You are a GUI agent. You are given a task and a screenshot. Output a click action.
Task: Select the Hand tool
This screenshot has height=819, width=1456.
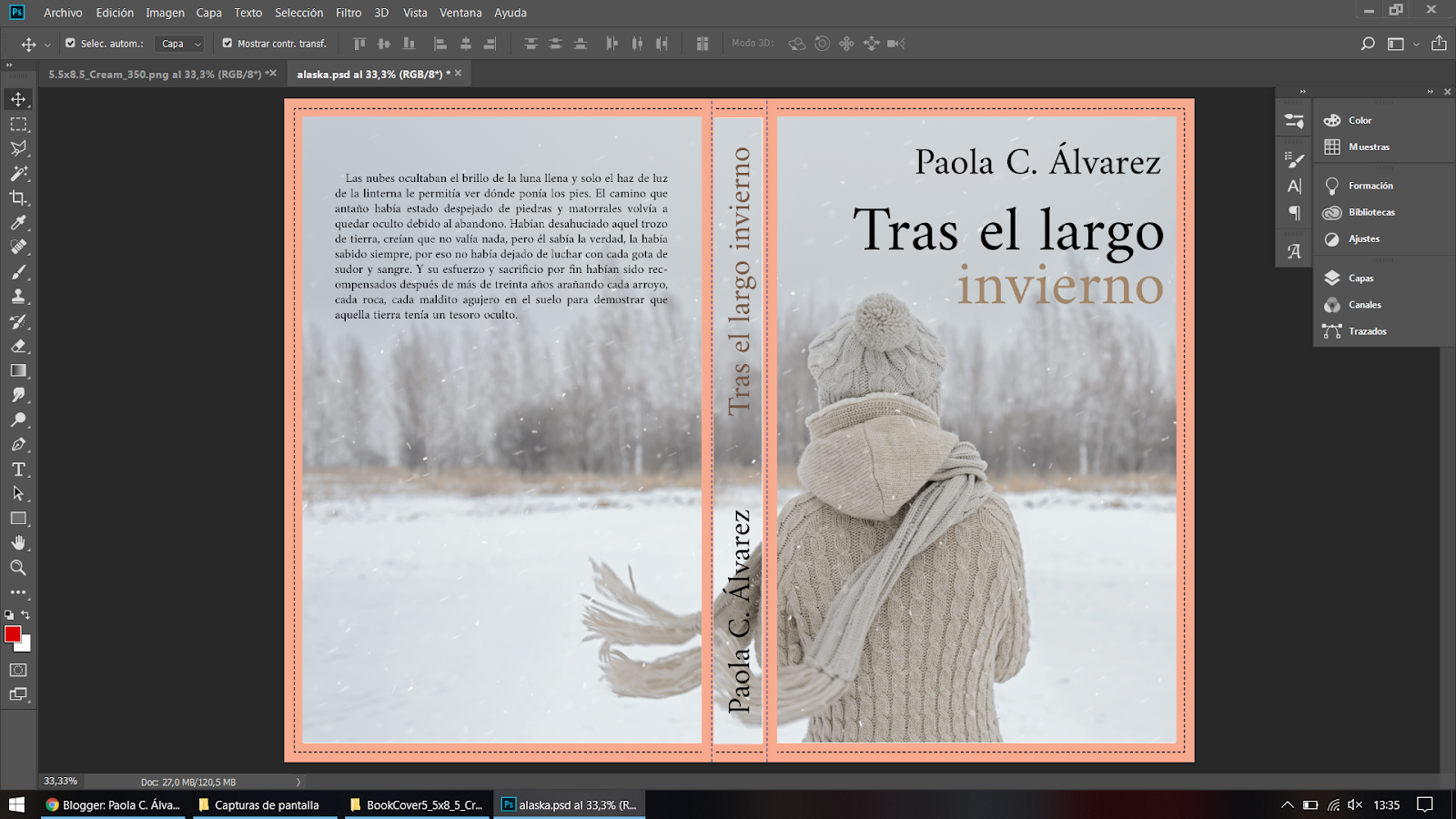(18, 542)
